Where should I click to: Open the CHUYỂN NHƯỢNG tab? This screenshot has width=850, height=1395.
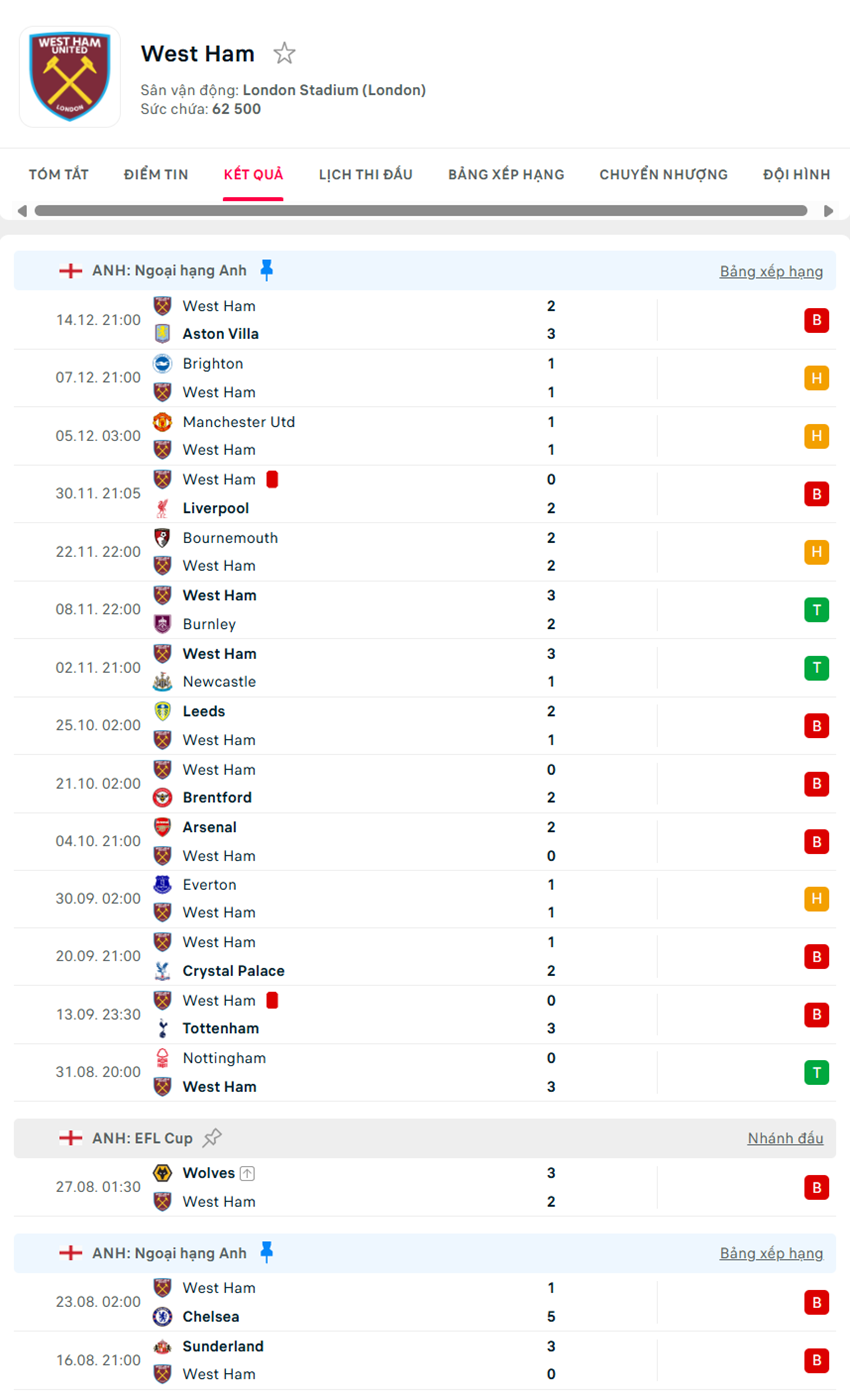(x=664, y=174)
